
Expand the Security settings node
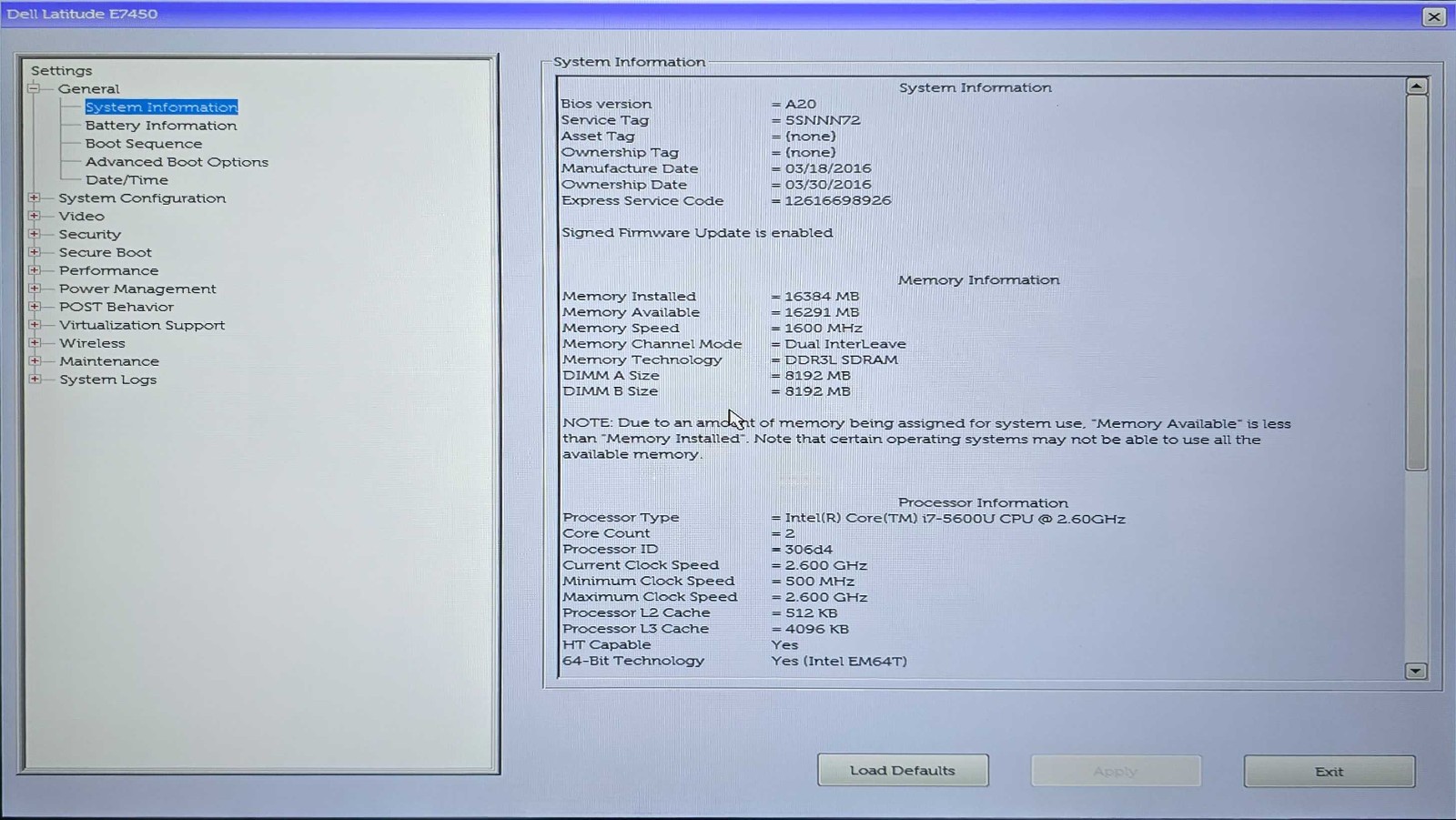[x=34, y=234]
